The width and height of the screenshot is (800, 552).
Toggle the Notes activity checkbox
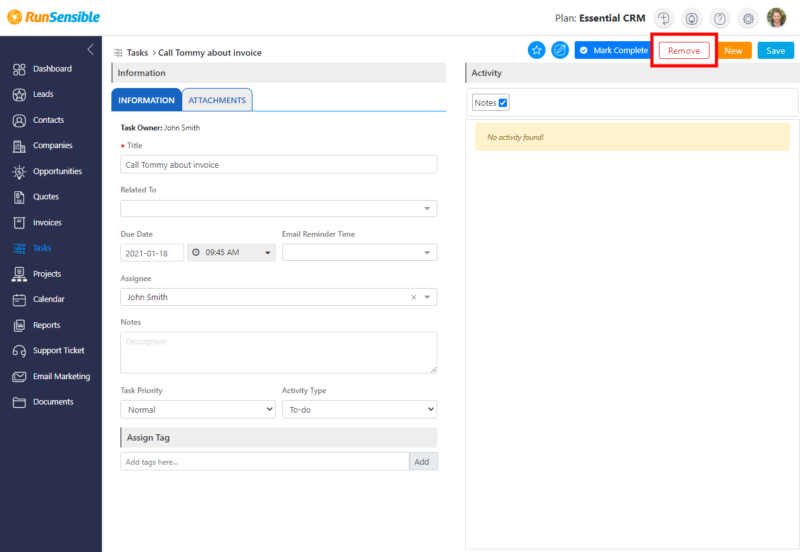pyautogui.click(x=503, y=103)
